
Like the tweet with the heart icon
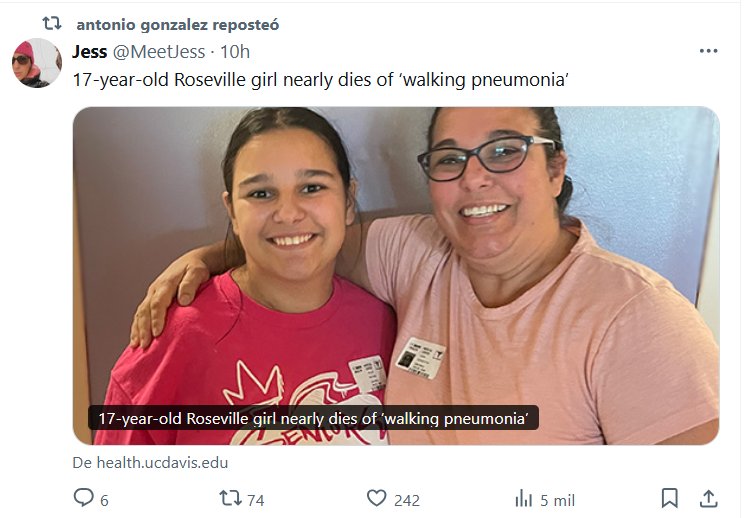pos(376,498)
